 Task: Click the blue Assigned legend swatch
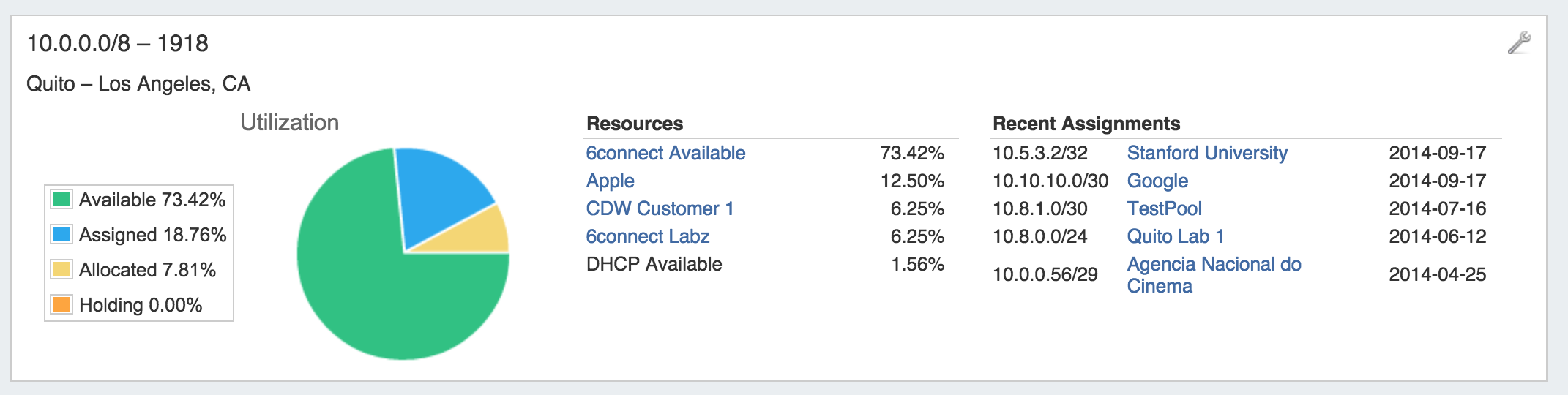(x=61, y=234)
